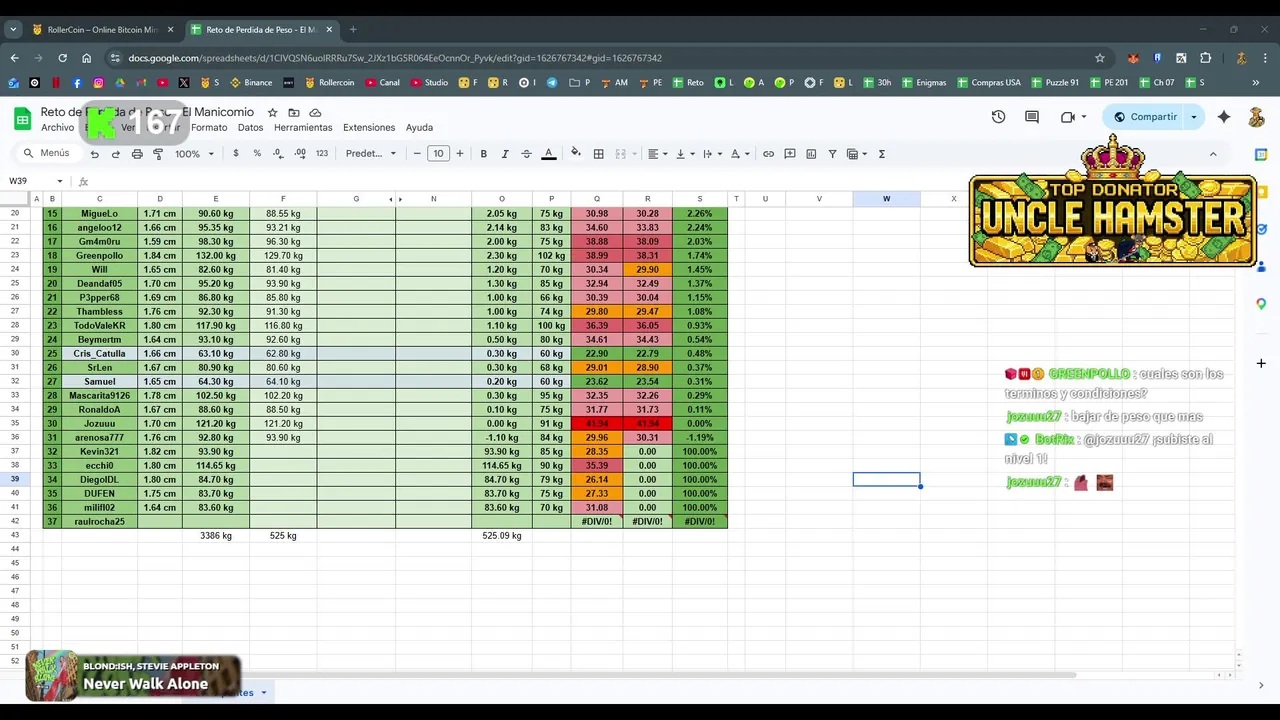This screenshot has width=1280, height=720.
Task: Click the Compartir share button
Action: coord(1146,117)
